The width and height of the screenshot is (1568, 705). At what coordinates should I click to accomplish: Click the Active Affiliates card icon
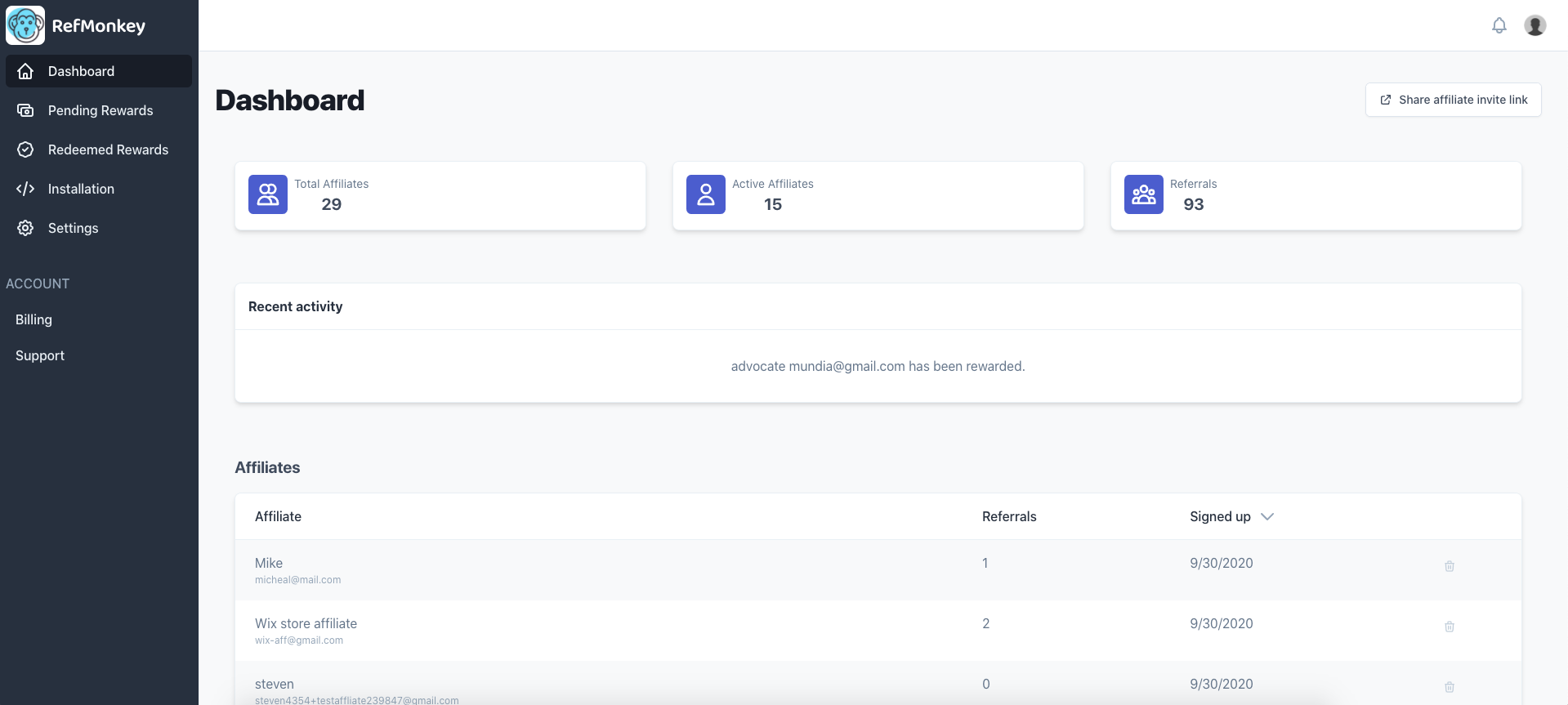pyautogui.click(x=706, y=194)
